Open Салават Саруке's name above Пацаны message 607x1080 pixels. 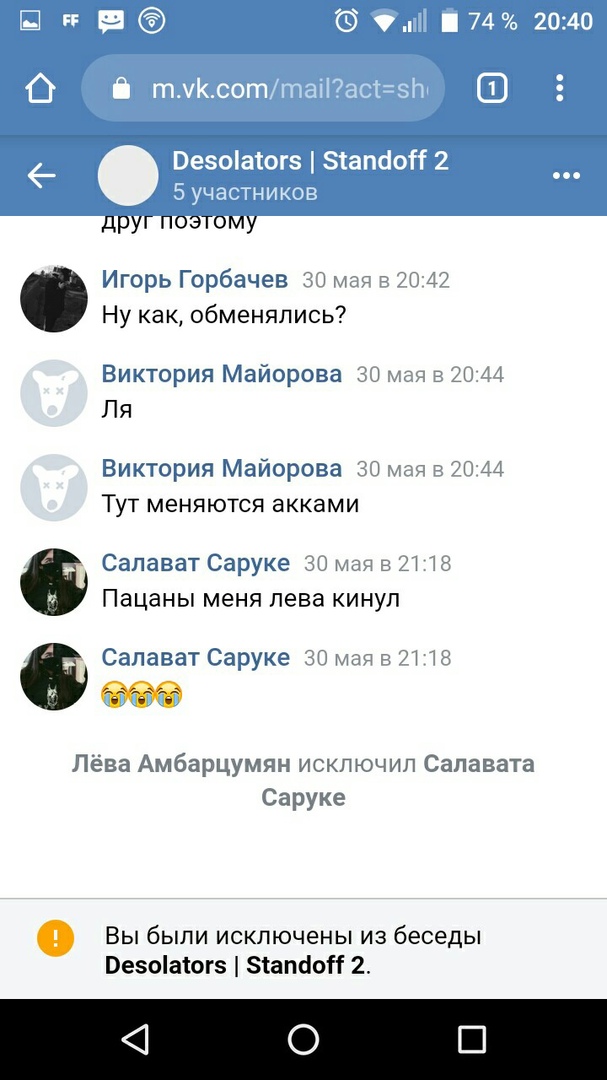click(x=196, y=562)
